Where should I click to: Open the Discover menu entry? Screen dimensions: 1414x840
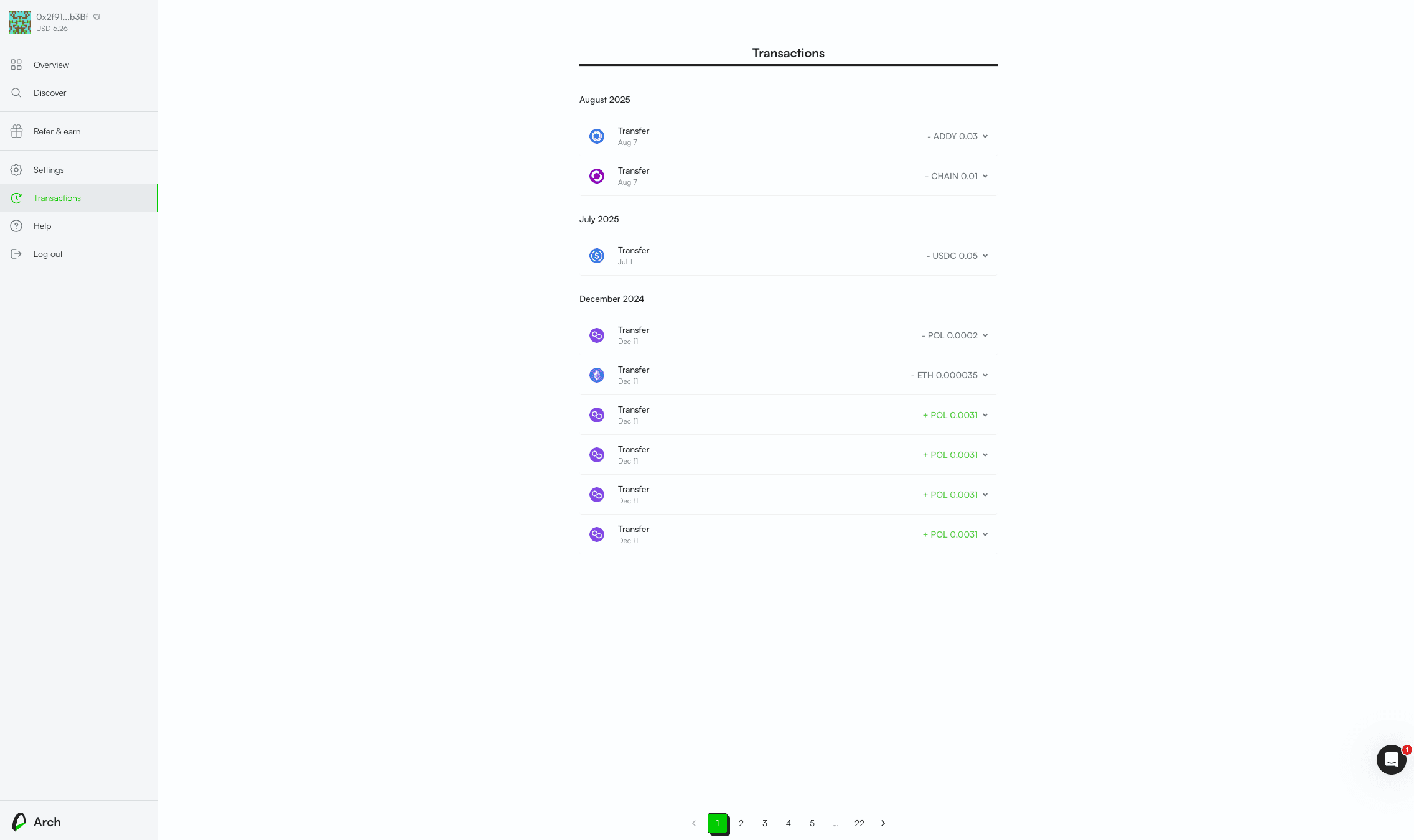50,93
